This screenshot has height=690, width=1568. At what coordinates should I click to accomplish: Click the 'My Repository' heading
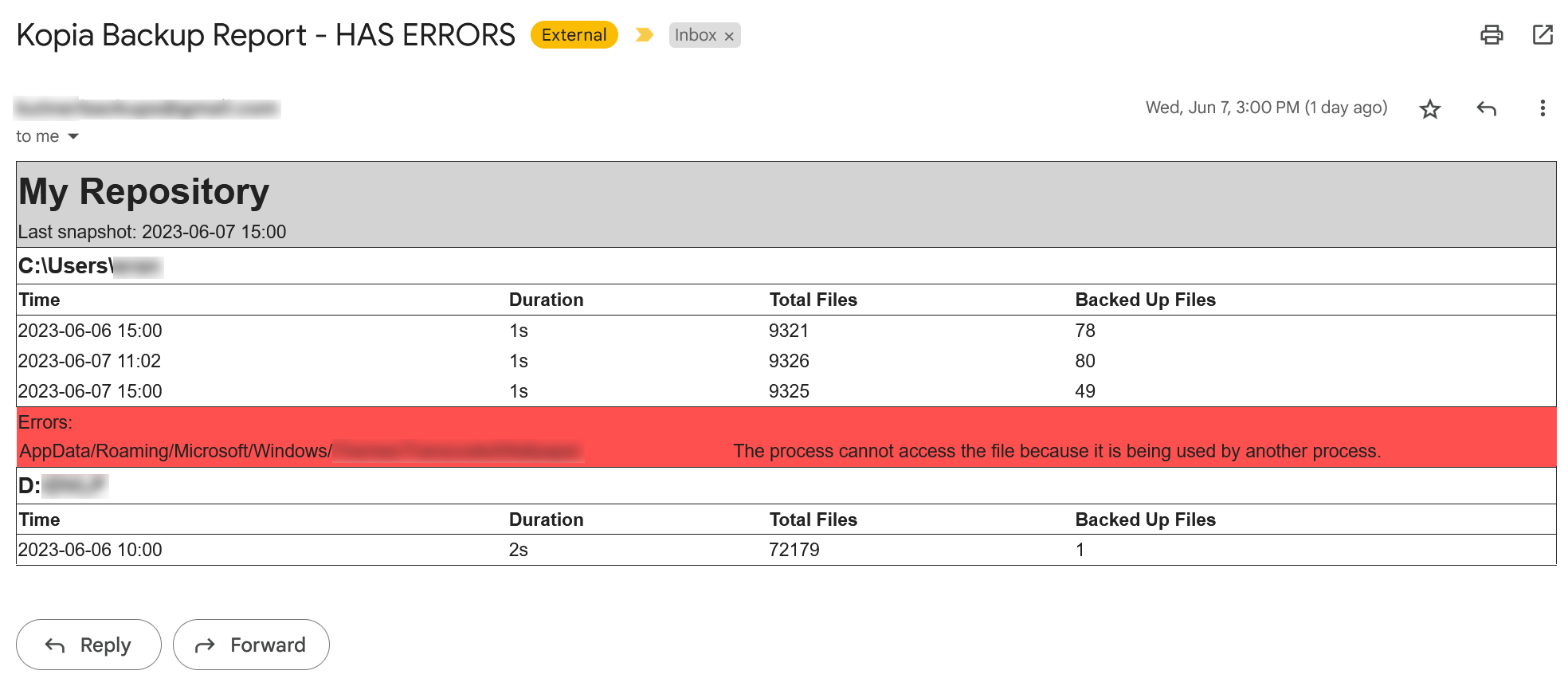click(x=144, y=192)
